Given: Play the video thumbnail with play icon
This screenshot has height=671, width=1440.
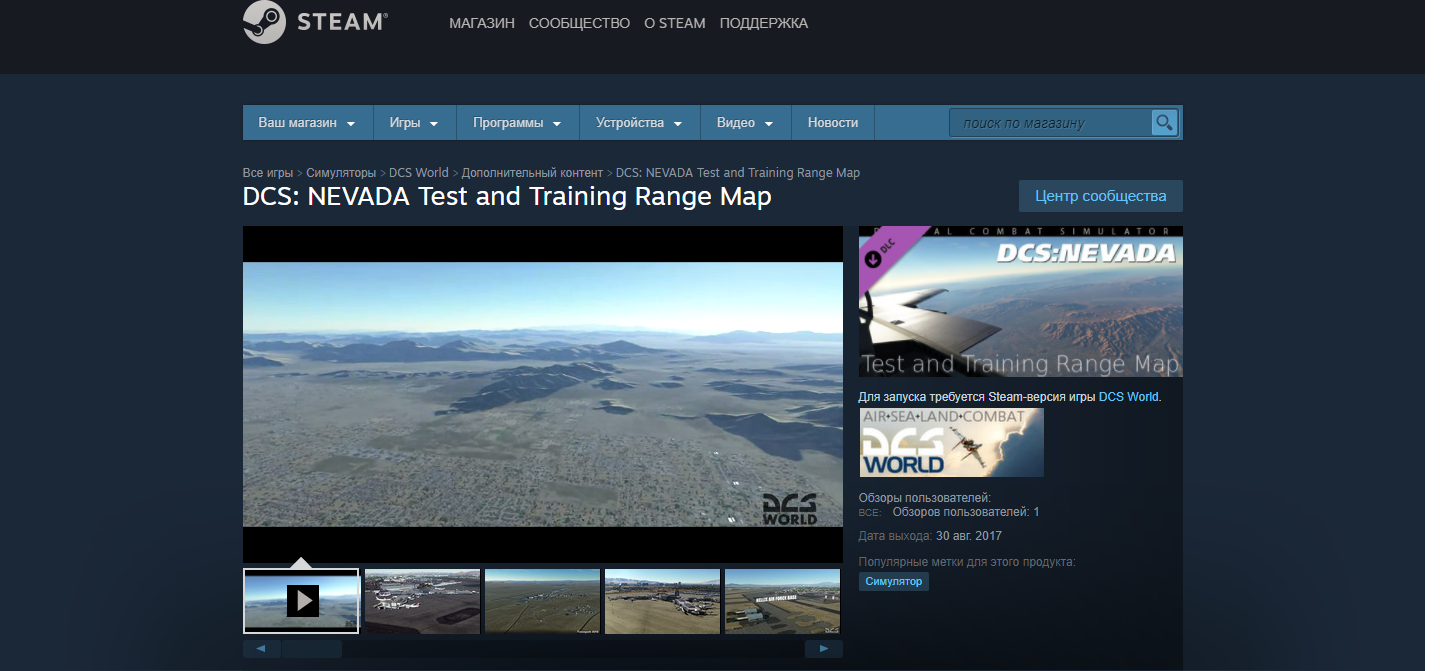Looking at the screenshot, I should pyautogui.click(x=301, y=601).
